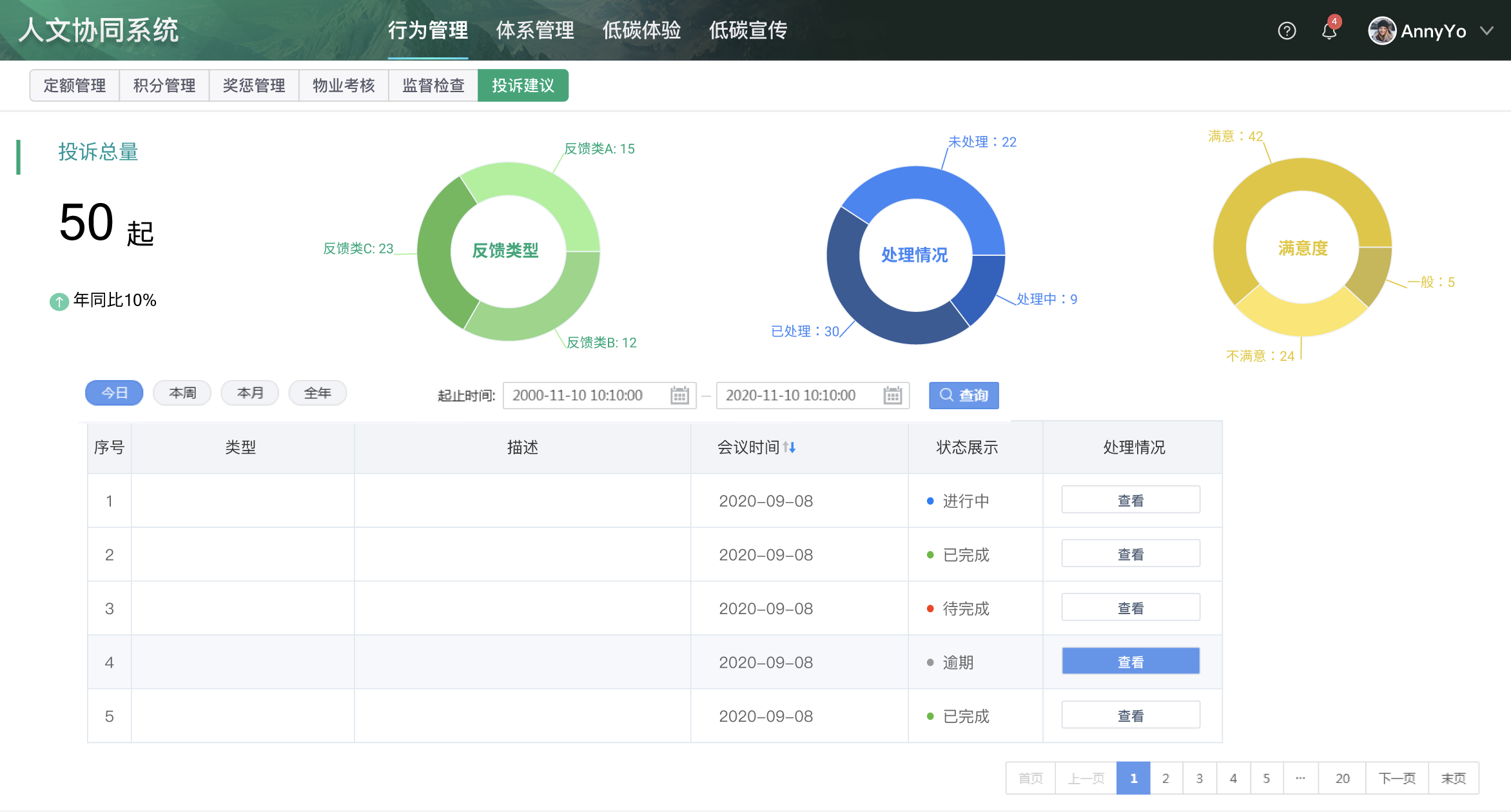Click the magnifier icon in the 查询 button
The image size is (1511, 812).
coord(946,395)
